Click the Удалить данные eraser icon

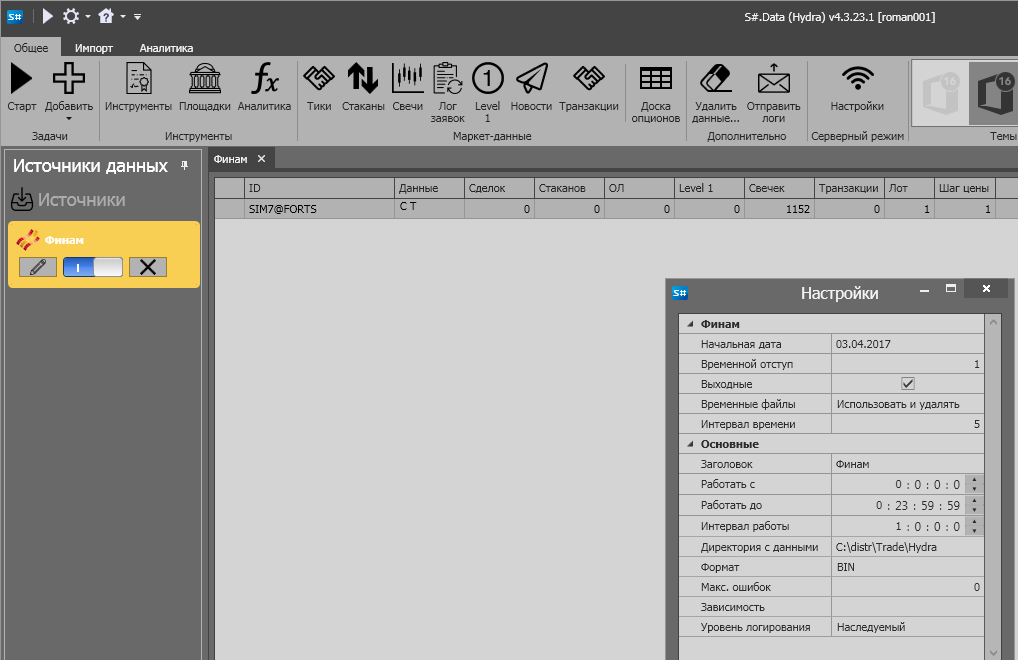(x=715, y=79)
